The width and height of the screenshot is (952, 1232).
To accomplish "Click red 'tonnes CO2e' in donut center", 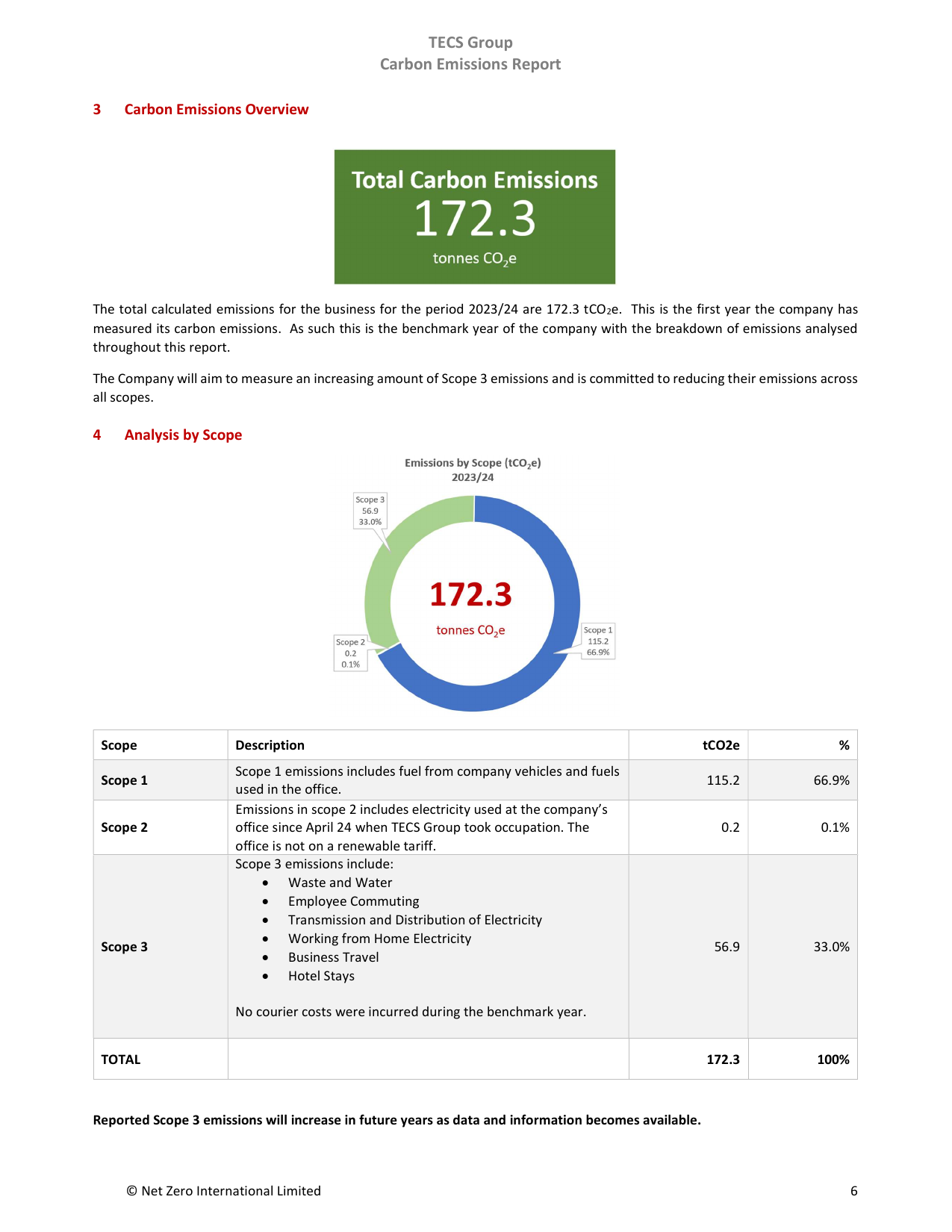I will (470, 631).
